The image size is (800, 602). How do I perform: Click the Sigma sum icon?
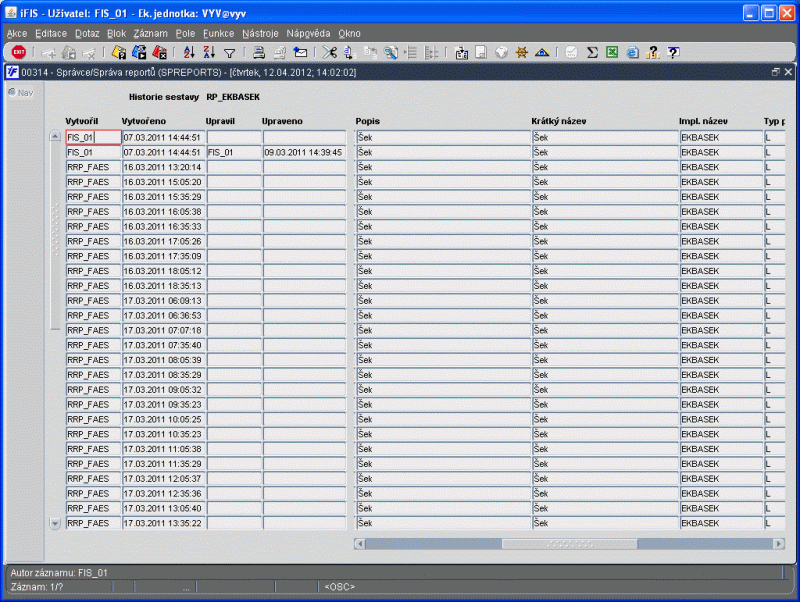(592, 52)
